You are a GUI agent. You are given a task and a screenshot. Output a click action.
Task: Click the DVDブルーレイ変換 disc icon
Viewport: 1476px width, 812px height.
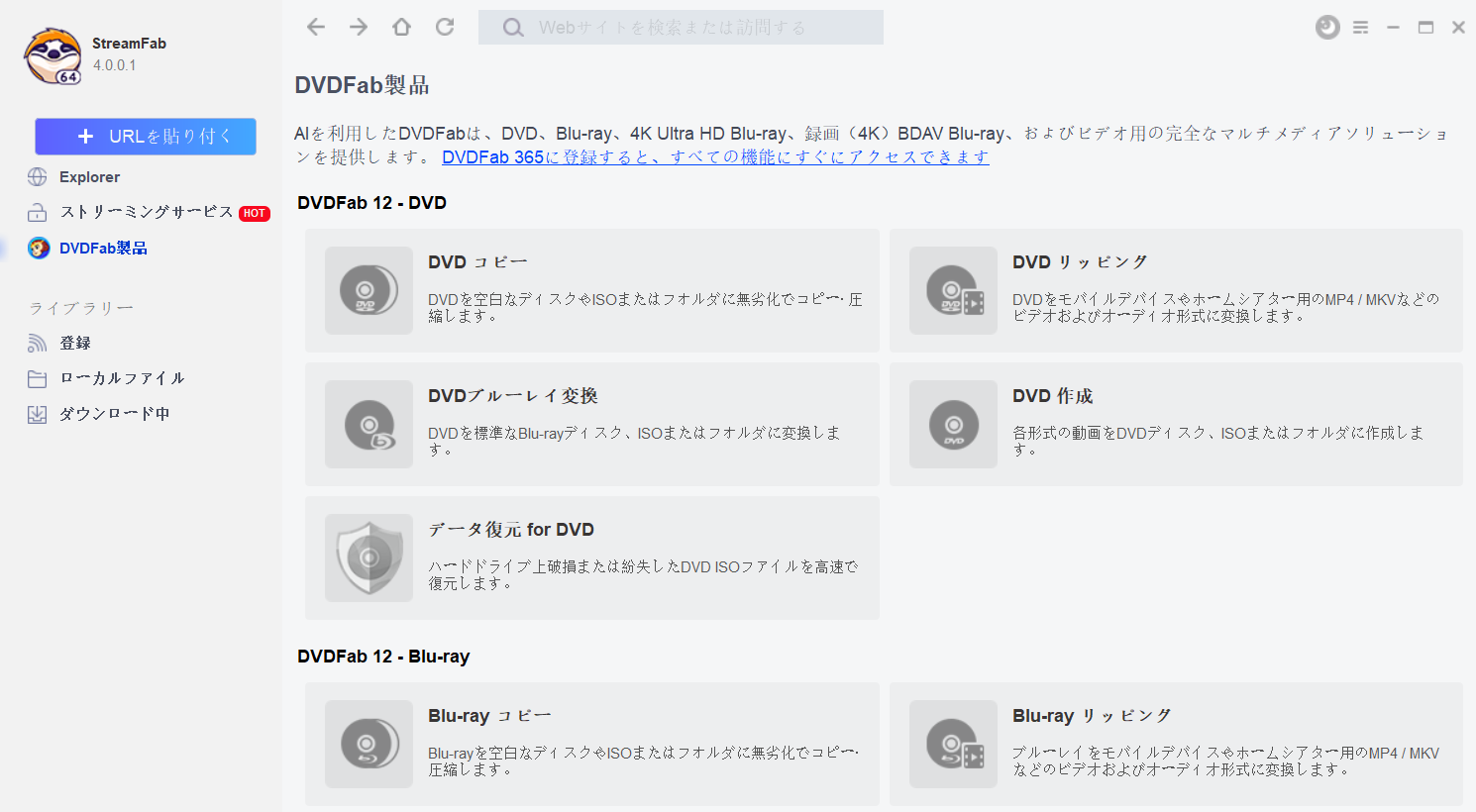(369, 424)
